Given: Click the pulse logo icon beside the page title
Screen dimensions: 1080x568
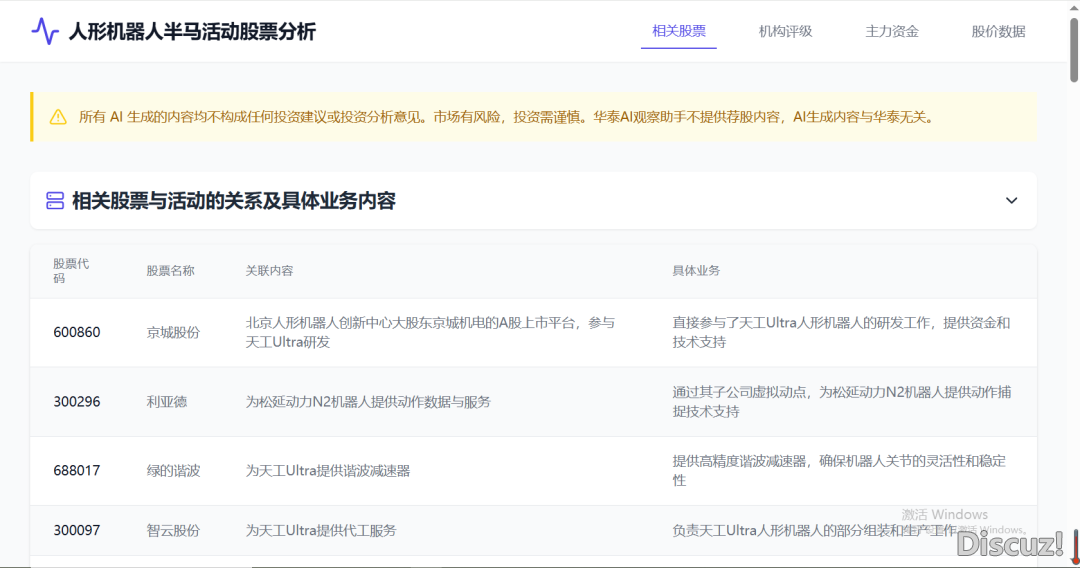Looking at the screenshot, I should click(45, 31).
